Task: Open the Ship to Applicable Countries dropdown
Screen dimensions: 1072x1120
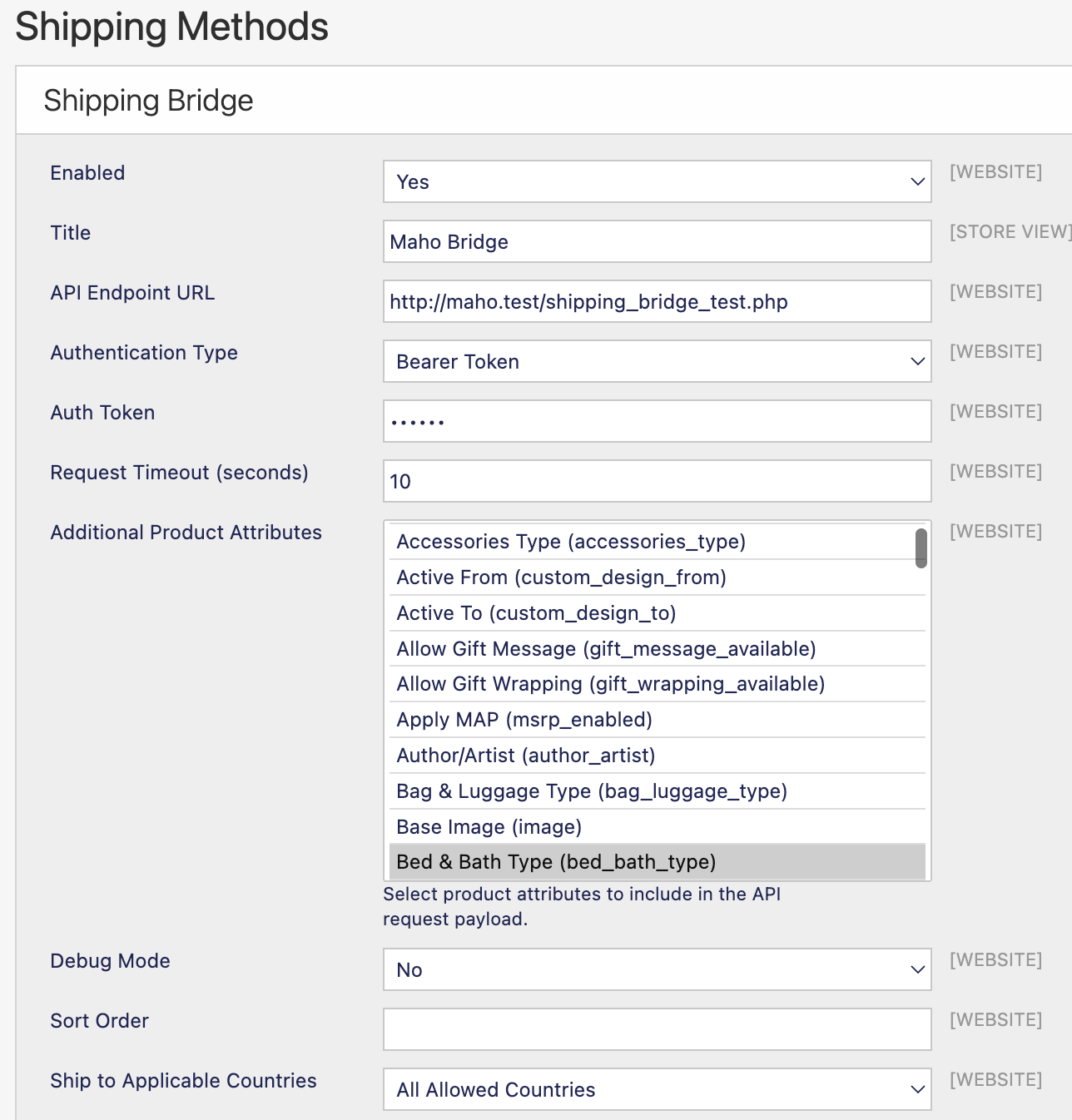Action: (x=657, y=1089)
